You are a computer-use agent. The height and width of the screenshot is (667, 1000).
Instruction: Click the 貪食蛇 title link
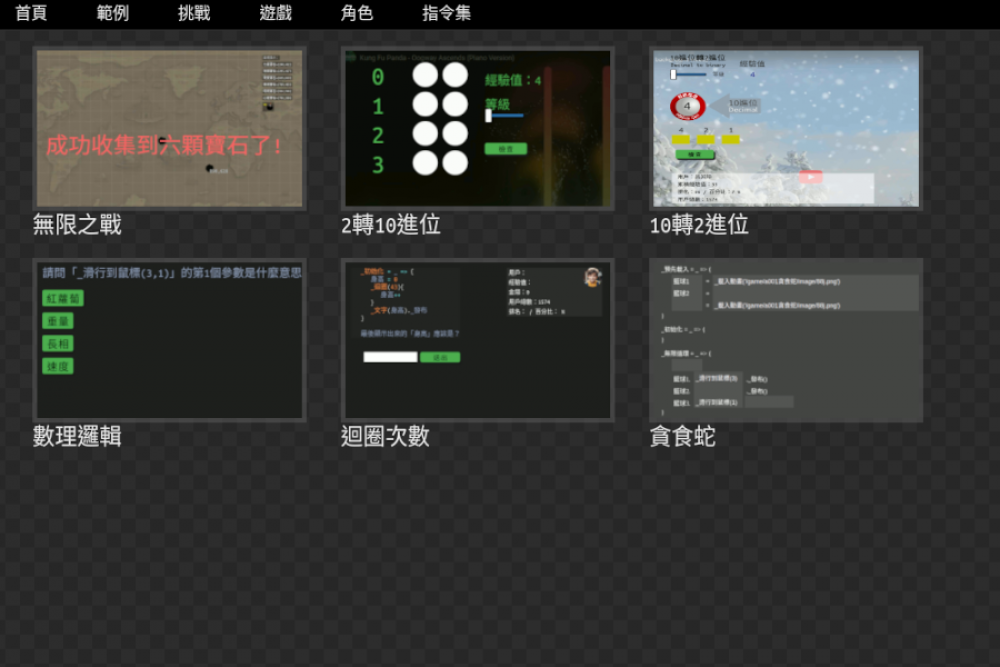click(x=682, y=436)
